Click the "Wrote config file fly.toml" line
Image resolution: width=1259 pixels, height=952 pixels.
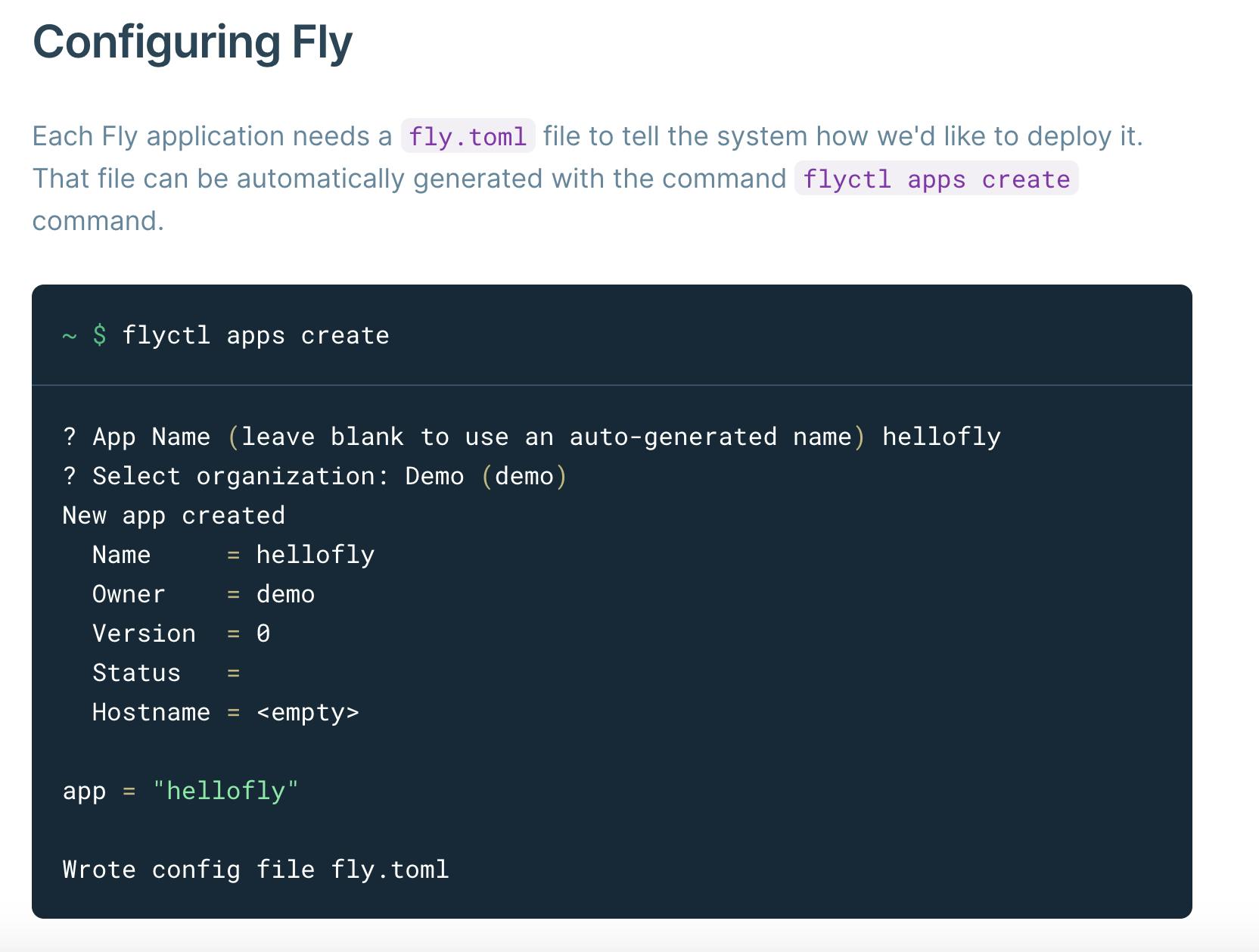point(256,870)
